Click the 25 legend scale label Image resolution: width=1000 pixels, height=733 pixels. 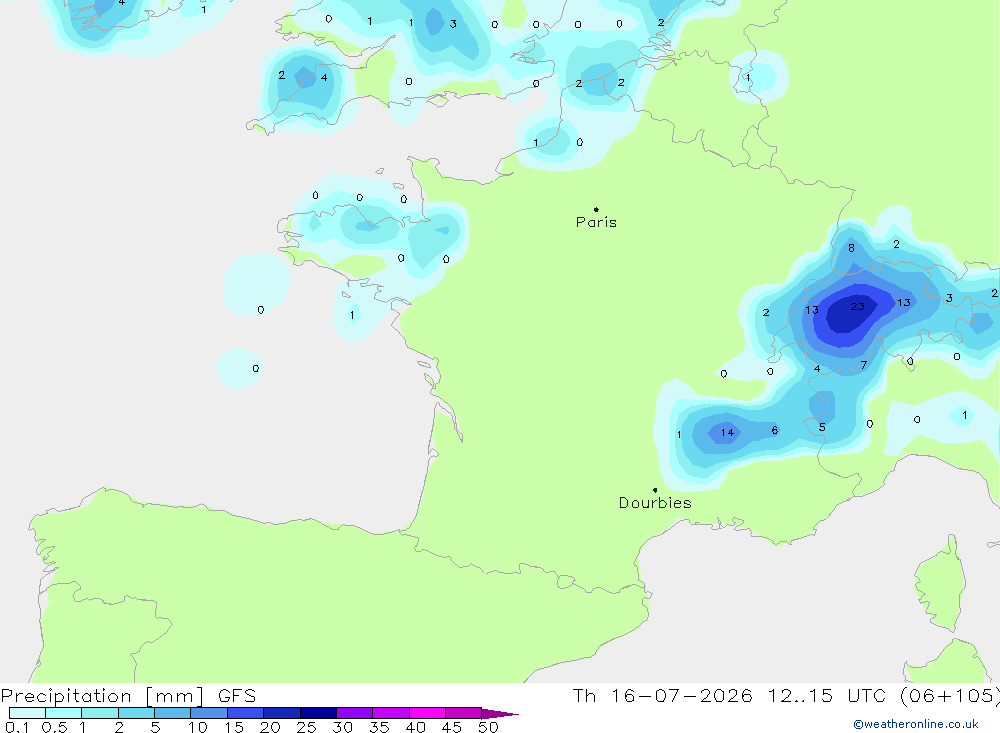coord(306,727)
